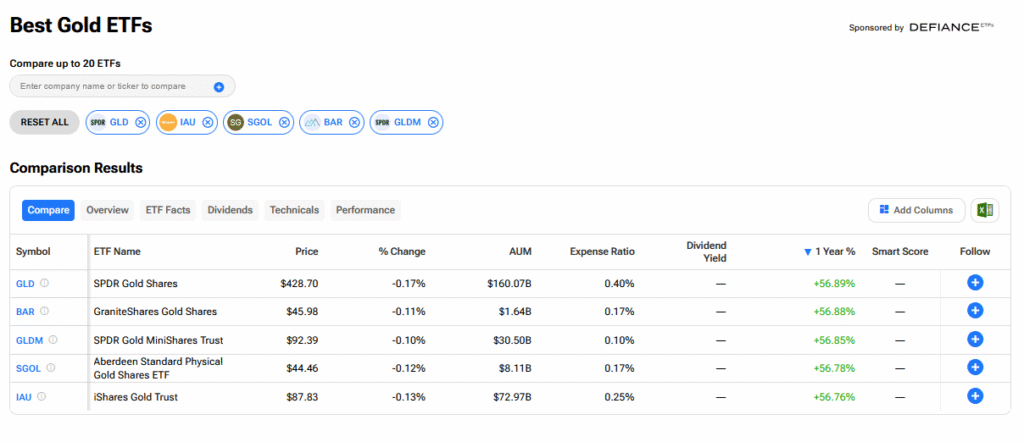
Task: Open the BAR symbol link
Action: (25, 312)
